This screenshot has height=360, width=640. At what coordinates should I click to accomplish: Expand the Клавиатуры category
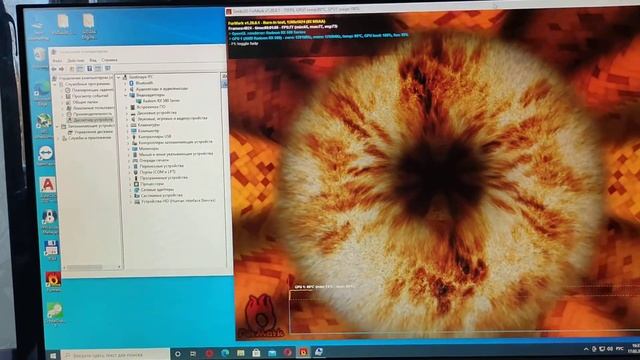[x=128, y=125]
